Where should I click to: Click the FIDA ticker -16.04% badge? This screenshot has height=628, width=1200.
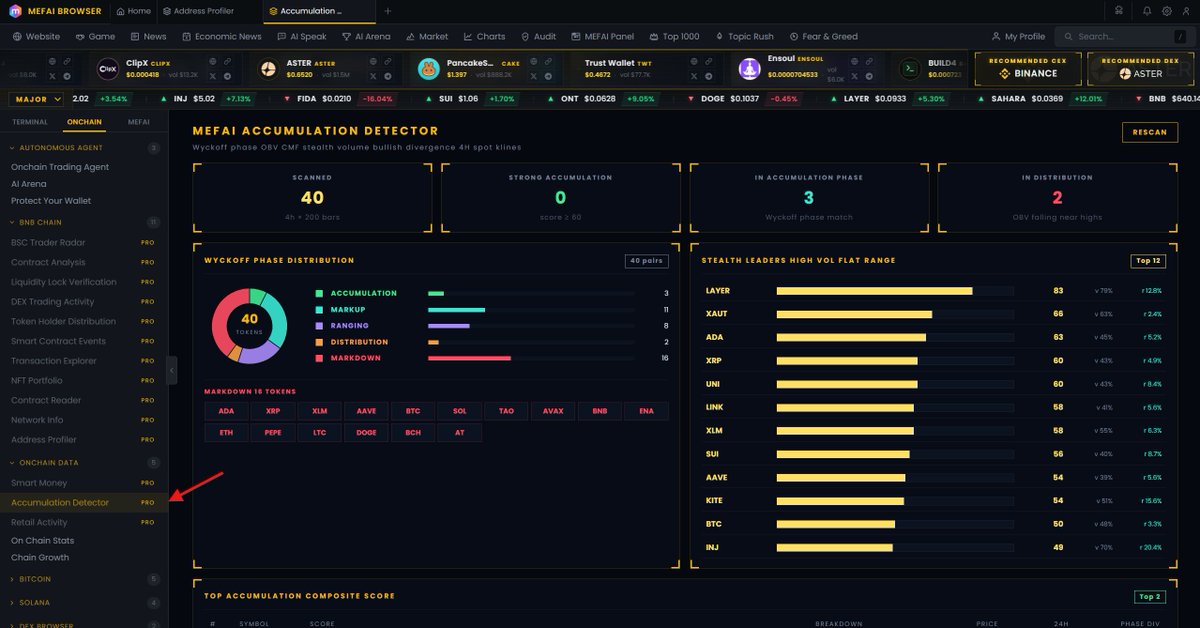(x=376, y=99)
